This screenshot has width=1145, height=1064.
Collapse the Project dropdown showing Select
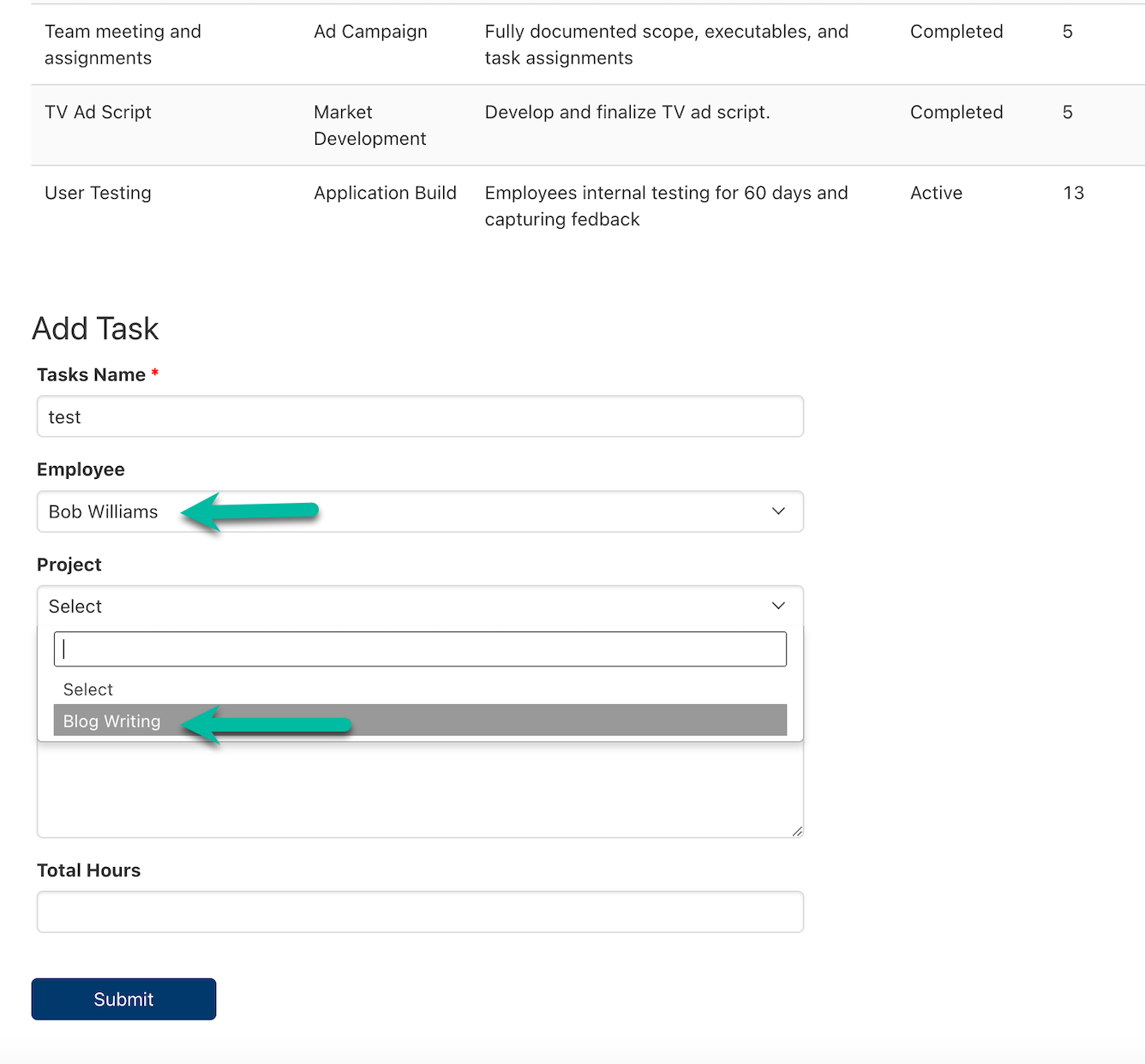pos(420,606)
